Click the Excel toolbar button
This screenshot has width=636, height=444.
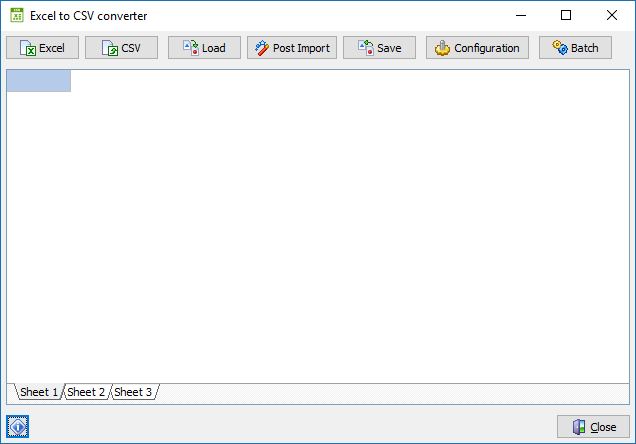tap(43, 48)
